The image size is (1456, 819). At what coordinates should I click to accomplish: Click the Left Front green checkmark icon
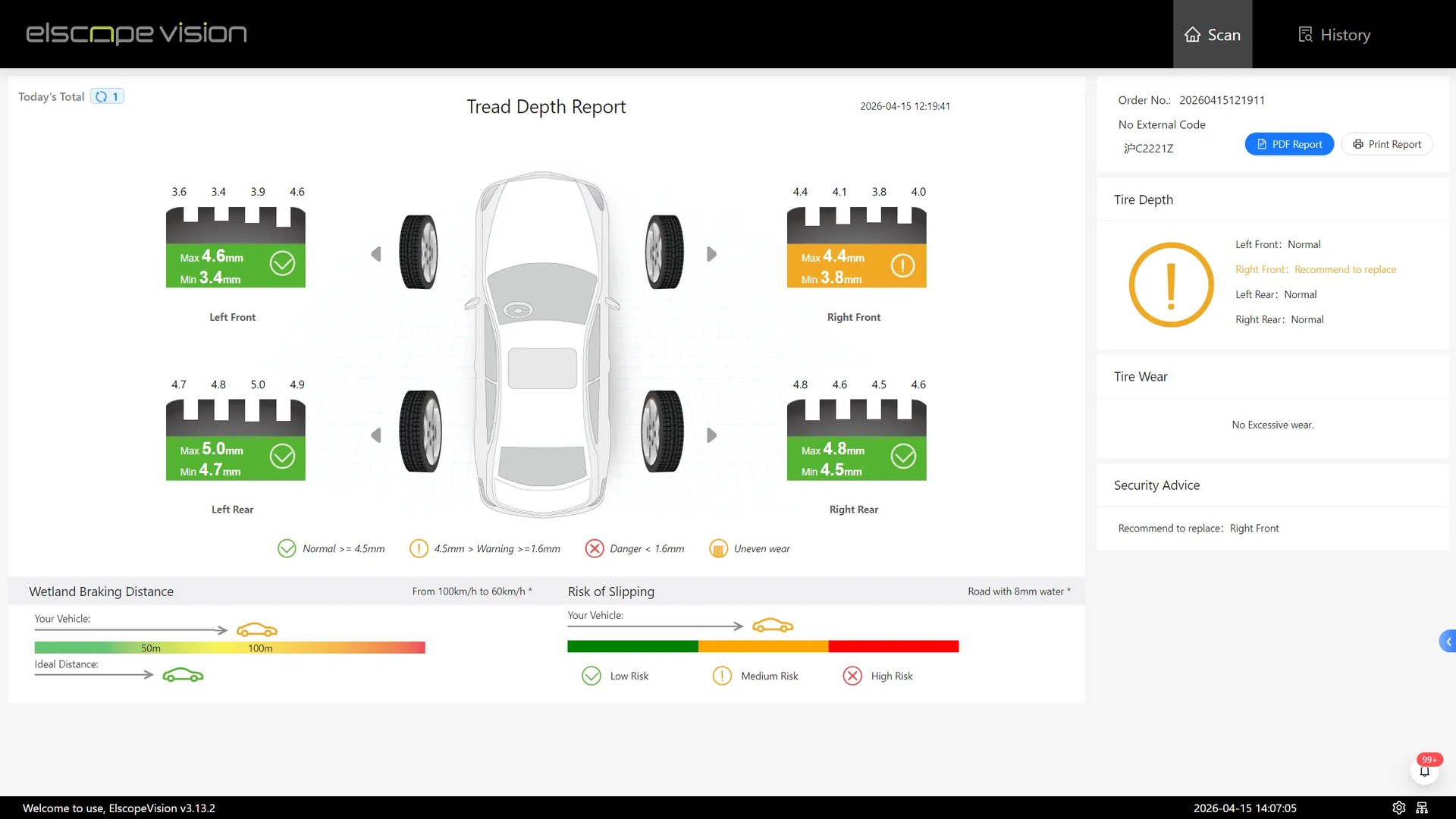282,263
